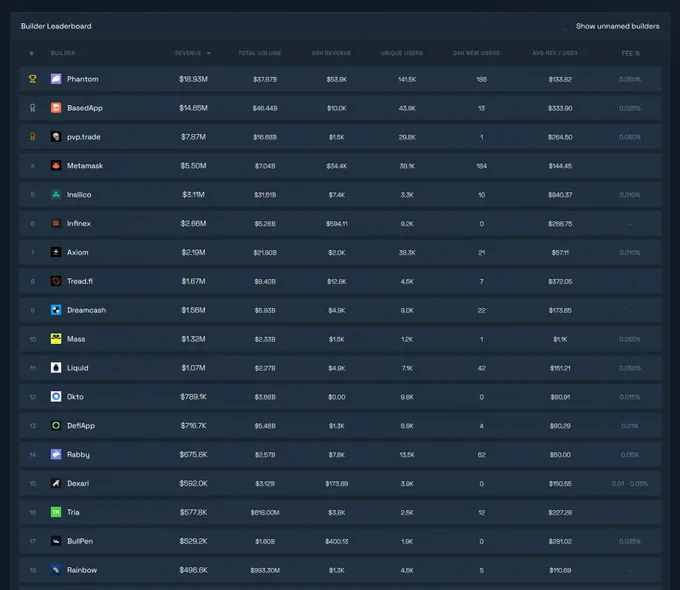Click the Rabby logo icon
Image resolution: width=680 pixels, height=590 pixels.
click(56, 454)
